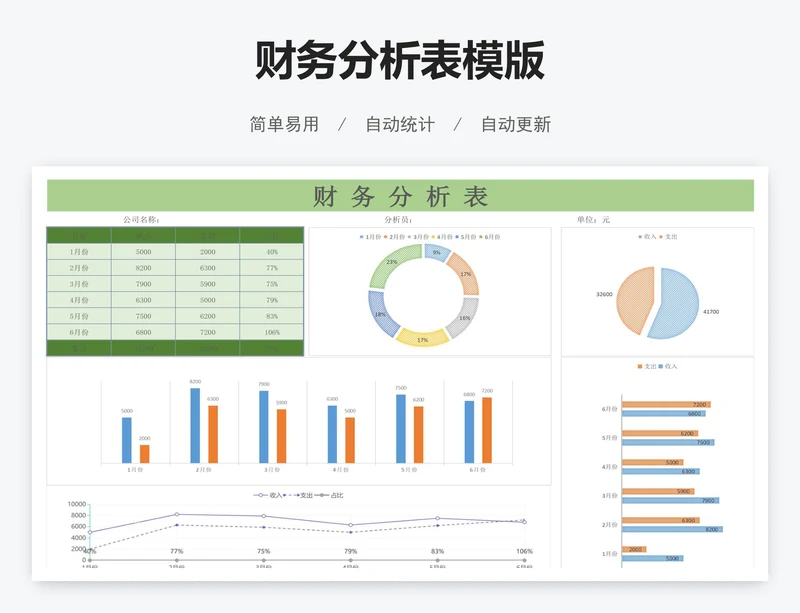Select the 2月份 cell in the table
This screenshot has width=800, height=613.
(x=79, y=267)
